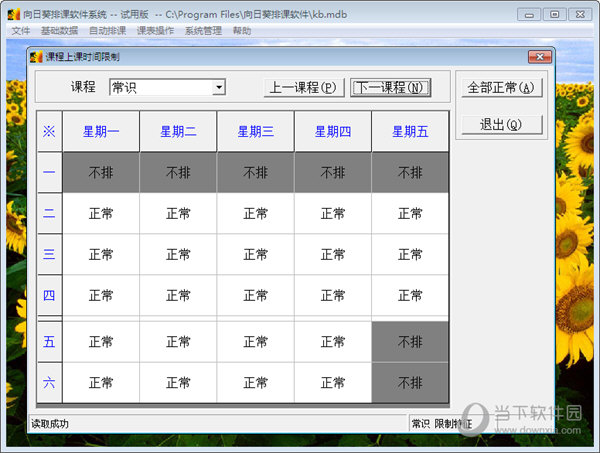Viewport: 600px width, 453px height.
Task: Click 星期三 fifth period 正常 cell
Action: (x=256, y=341)
